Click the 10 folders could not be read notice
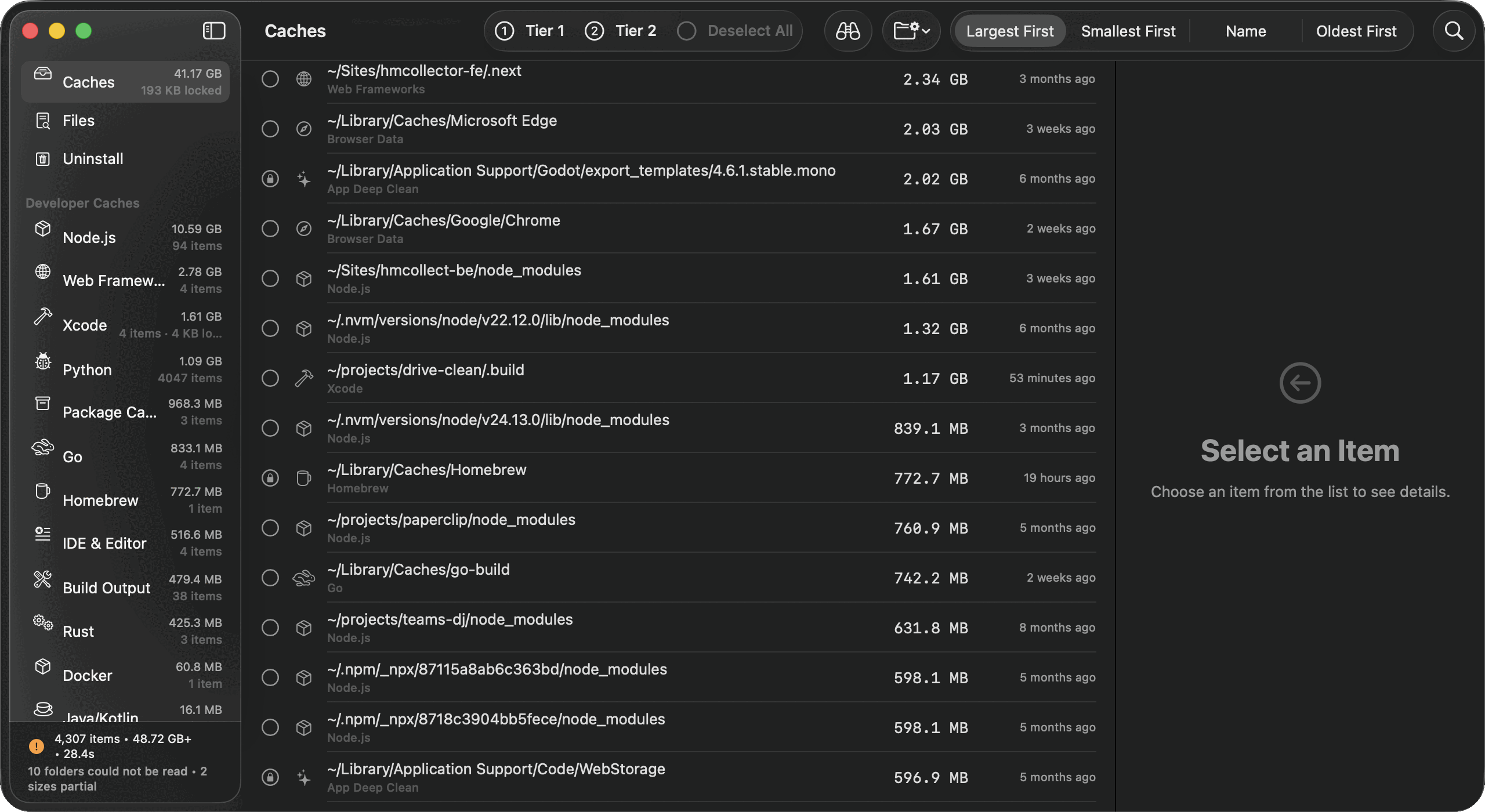Viewport: 1485px width, 812px height. (117, 778)
